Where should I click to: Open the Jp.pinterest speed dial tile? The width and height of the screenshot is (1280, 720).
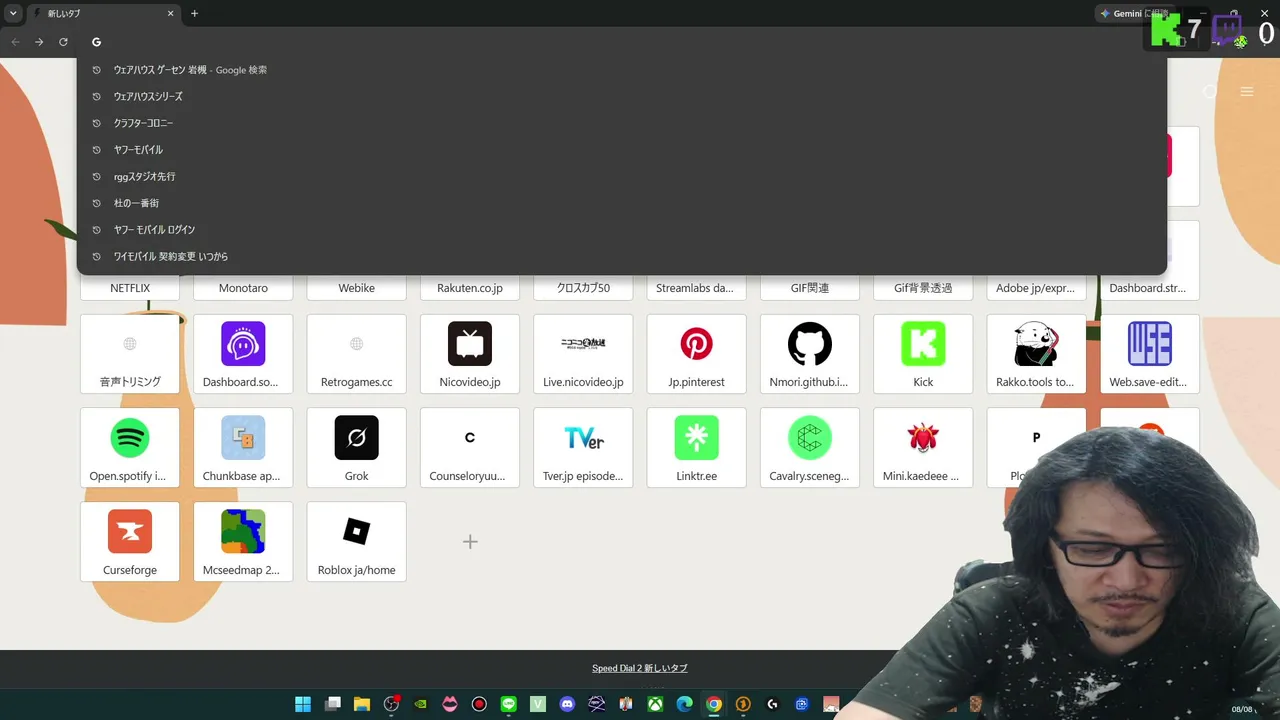pyautogui.click(x=697, y=354)
